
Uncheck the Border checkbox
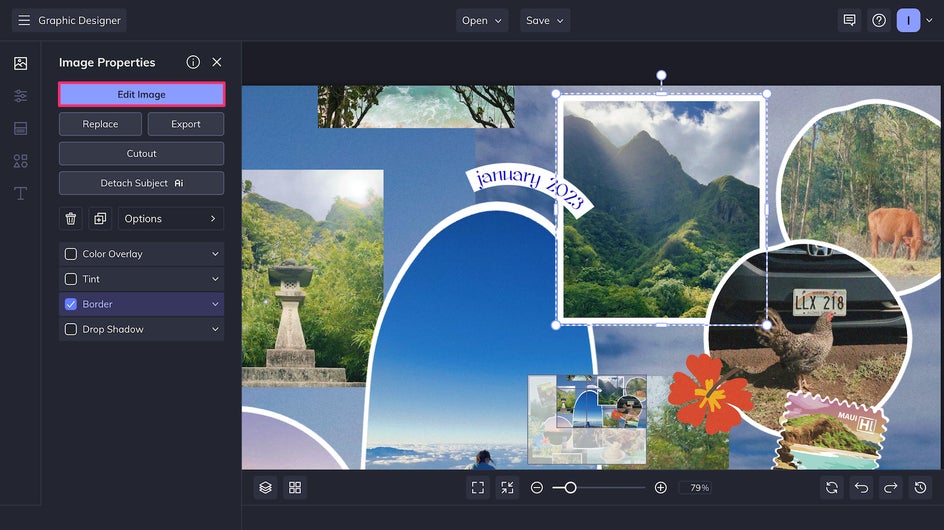(71, 304)
